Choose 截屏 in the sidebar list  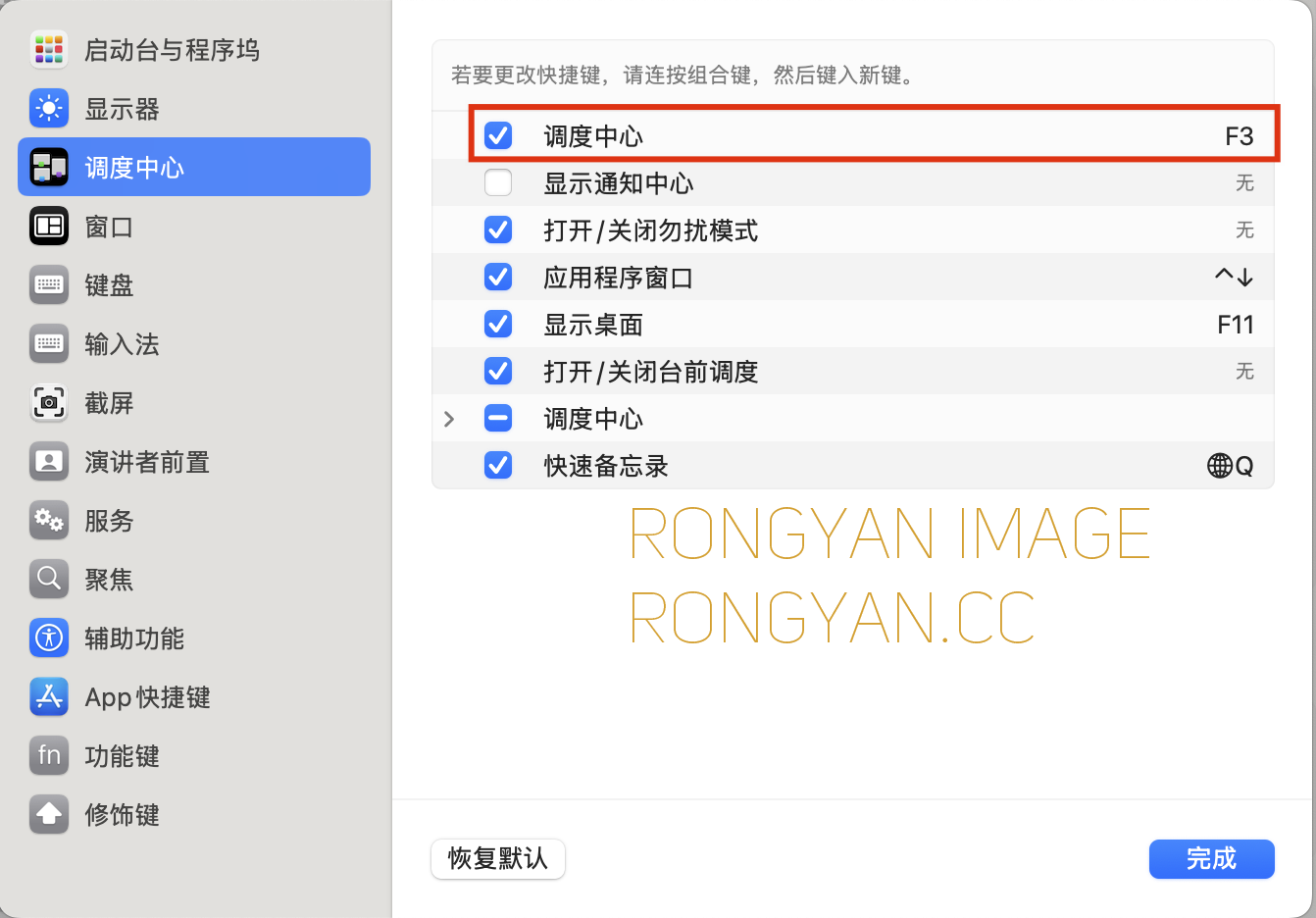pos(109,403)
